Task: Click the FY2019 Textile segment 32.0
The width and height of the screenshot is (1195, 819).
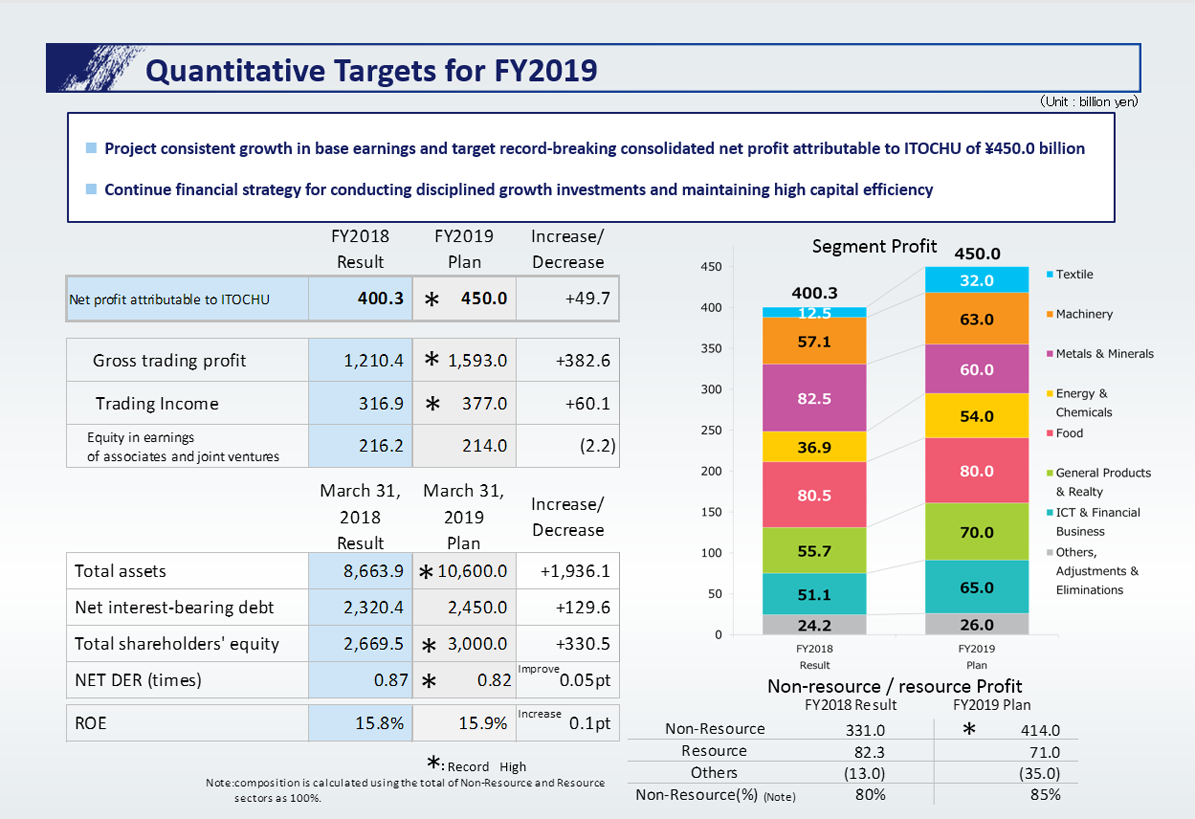Action: 976,280
